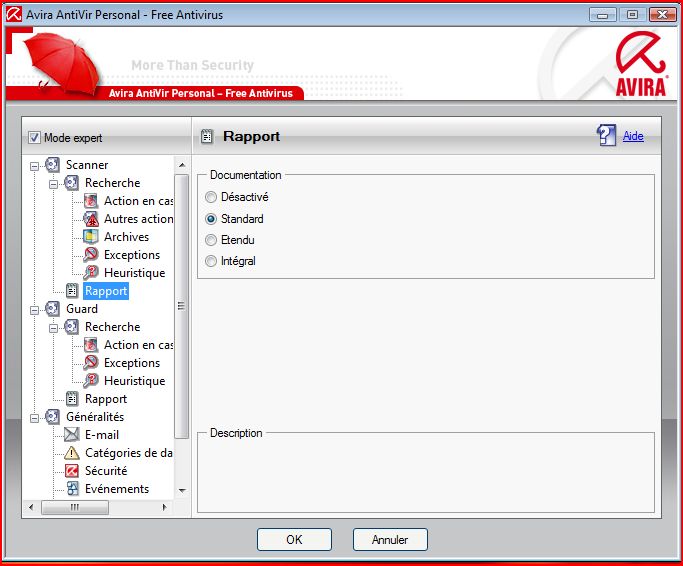Select E-mail under Généralités
This screenshot has height=566, width=683.
[102, 434]
